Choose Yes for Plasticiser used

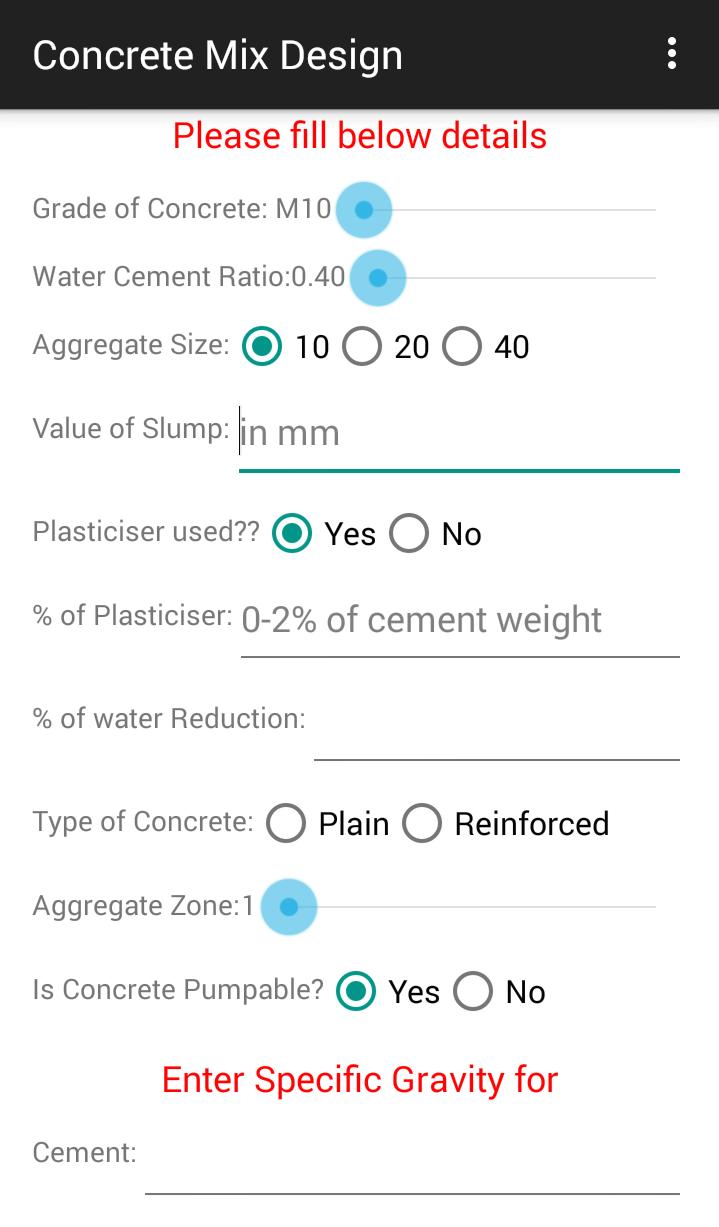289,534
